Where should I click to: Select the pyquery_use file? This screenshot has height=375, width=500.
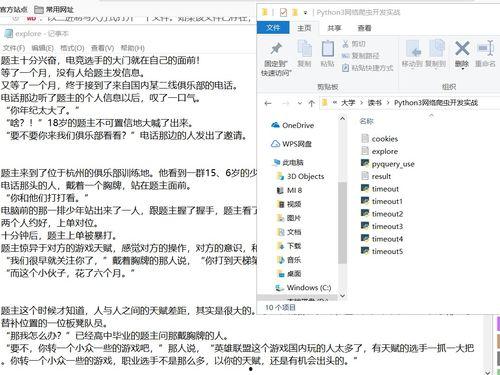click(388, 164)
